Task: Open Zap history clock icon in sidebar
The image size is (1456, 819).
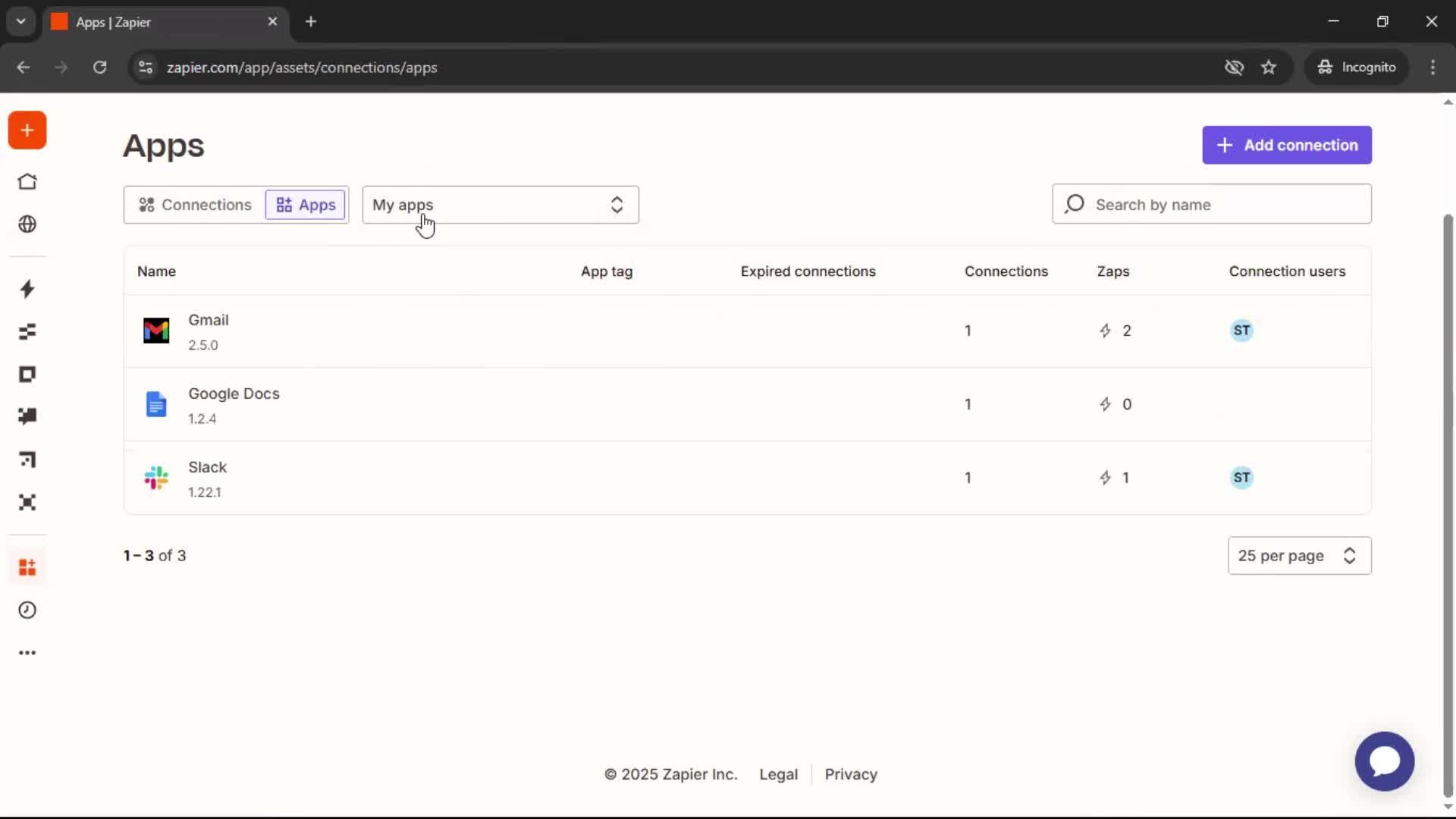Action: coord(27,610)
